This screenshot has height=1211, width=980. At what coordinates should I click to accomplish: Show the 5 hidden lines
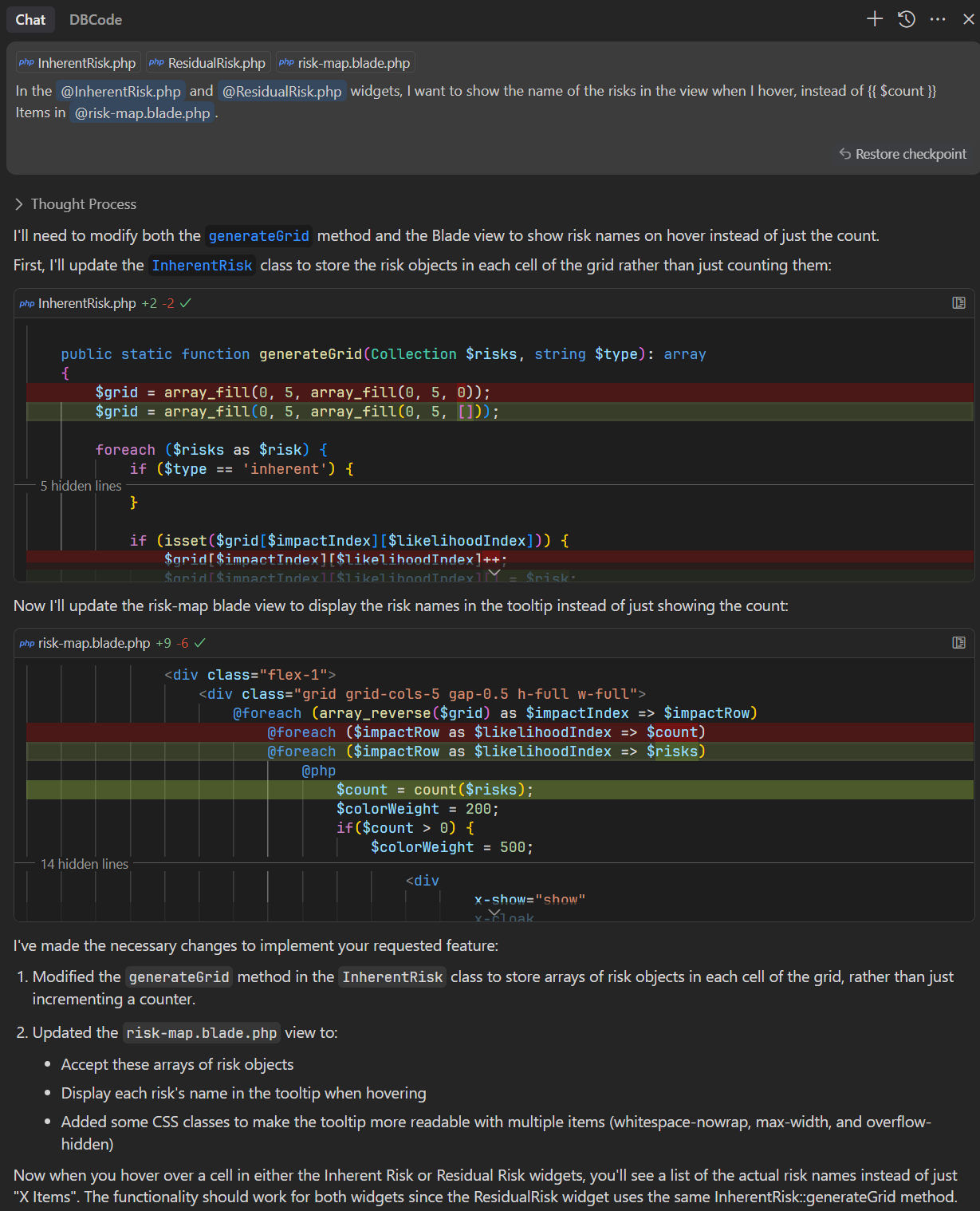click(81, 486)
